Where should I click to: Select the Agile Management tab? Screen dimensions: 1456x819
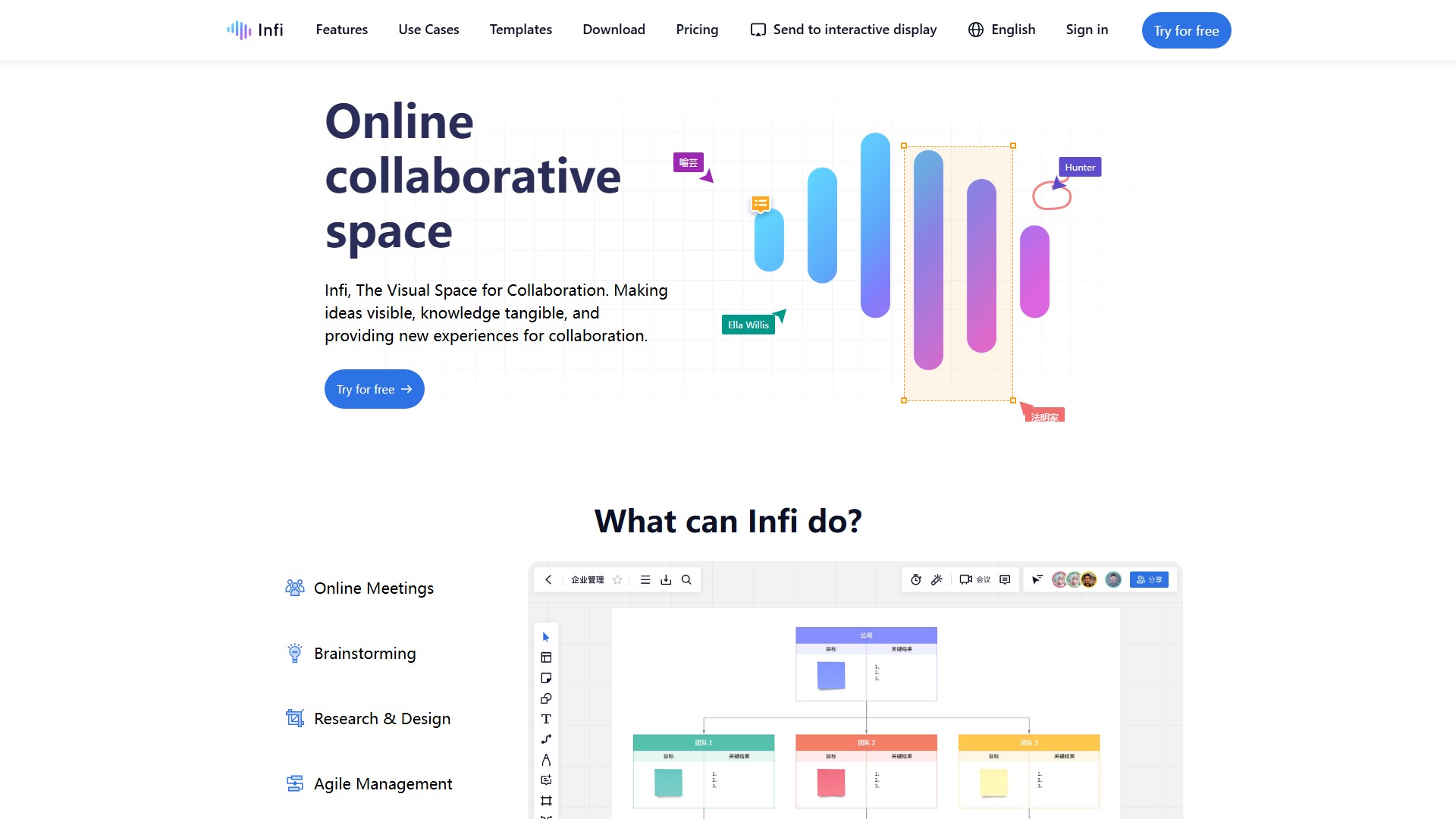click(383, 783)
